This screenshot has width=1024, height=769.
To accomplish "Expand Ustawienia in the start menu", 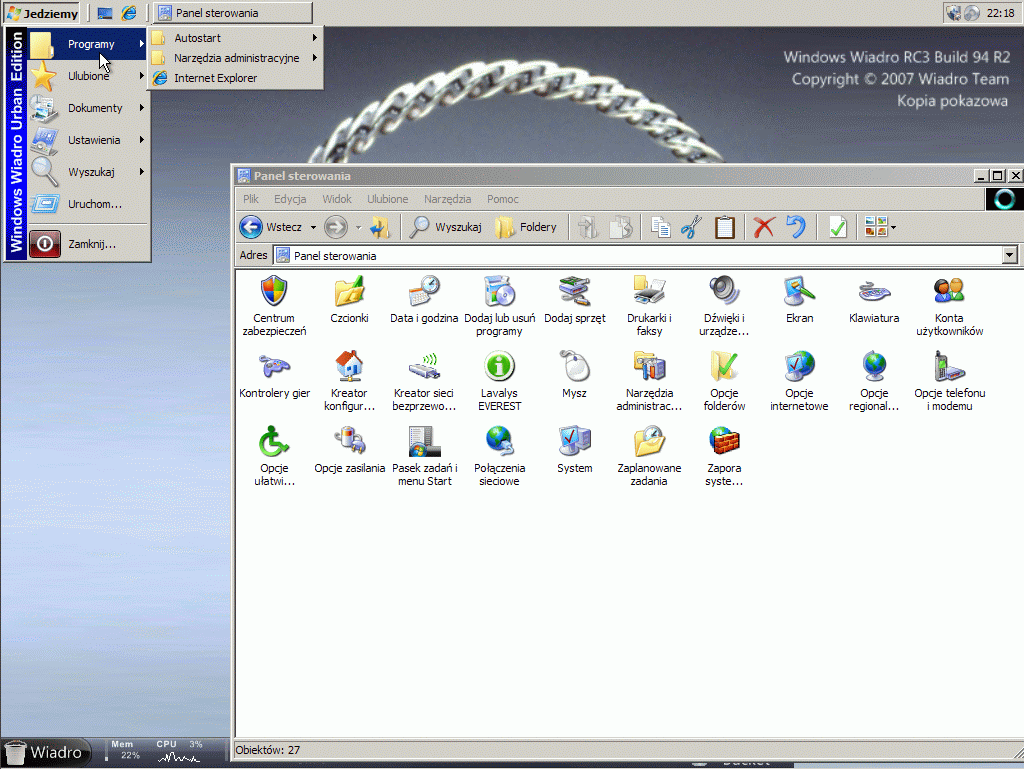I will (x=87, y=140).
